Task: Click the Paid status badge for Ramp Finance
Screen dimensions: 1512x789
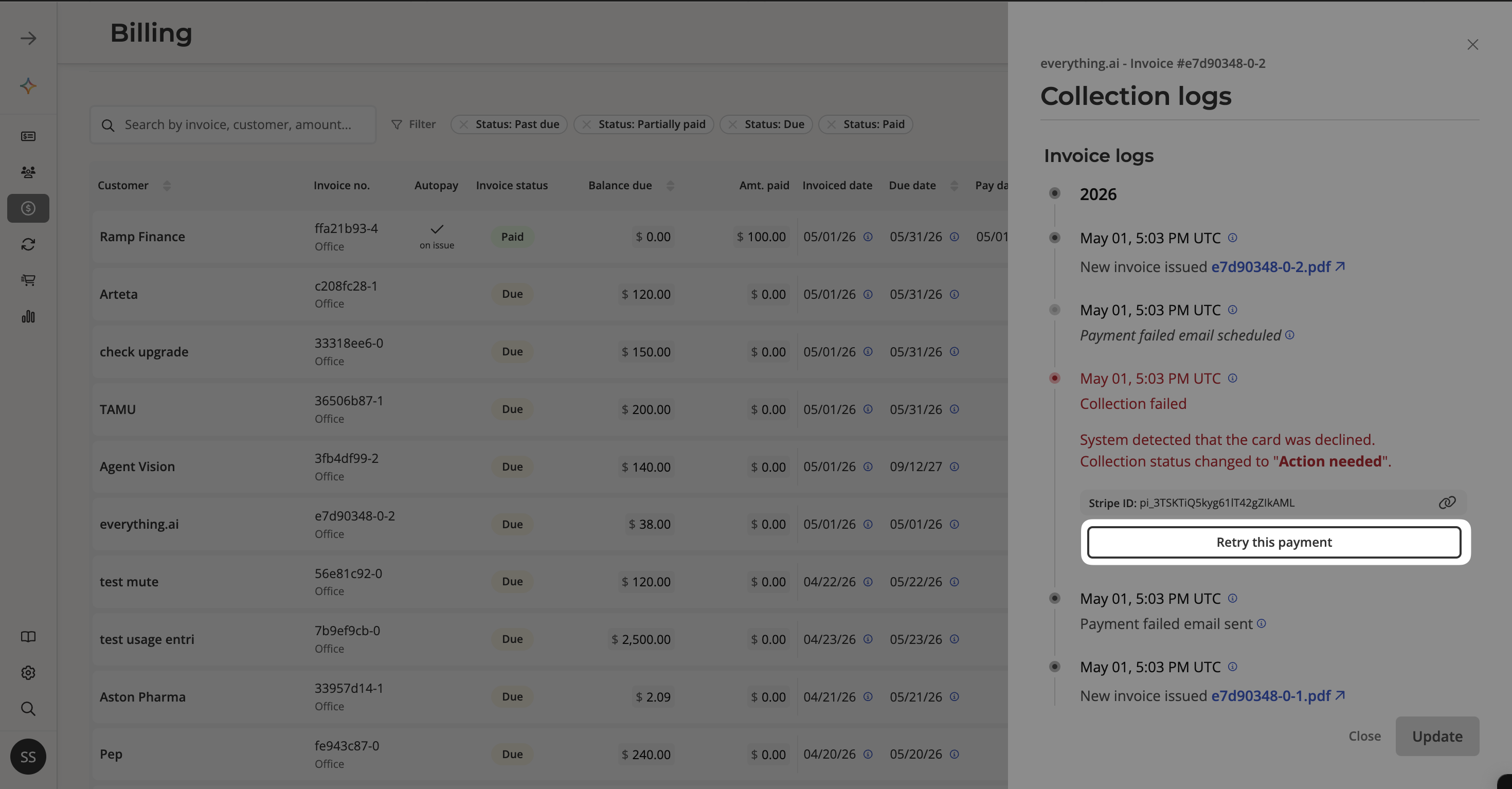Action: click(512, 237)
